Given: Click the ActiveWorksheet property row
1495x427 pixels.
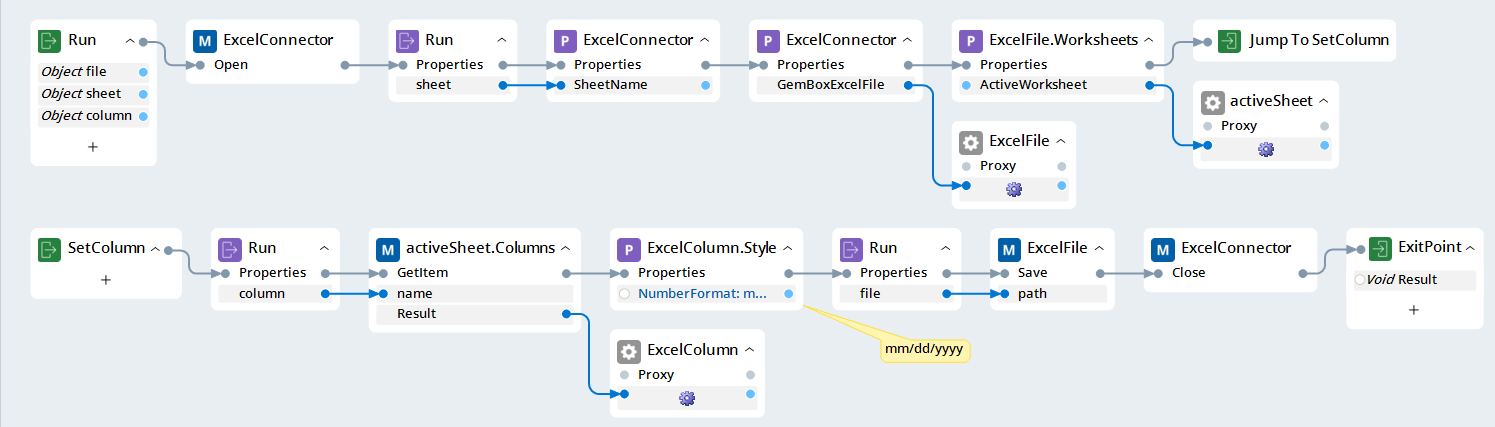Looking at the screenshot, I should click(1057, 85).
